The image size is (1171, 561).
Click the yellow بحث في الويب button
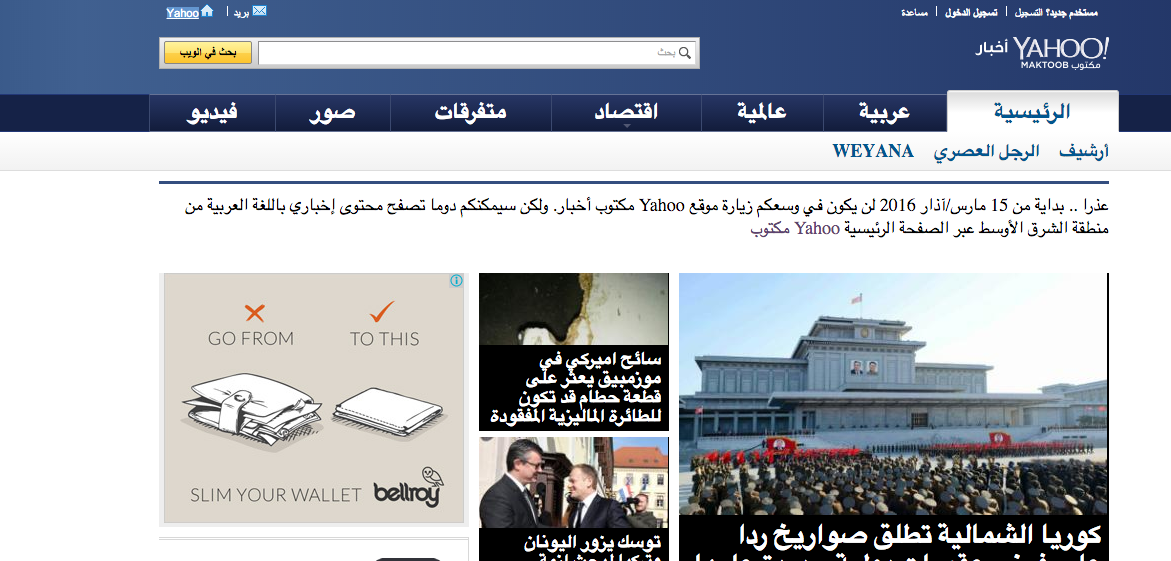tap(208, 53)
